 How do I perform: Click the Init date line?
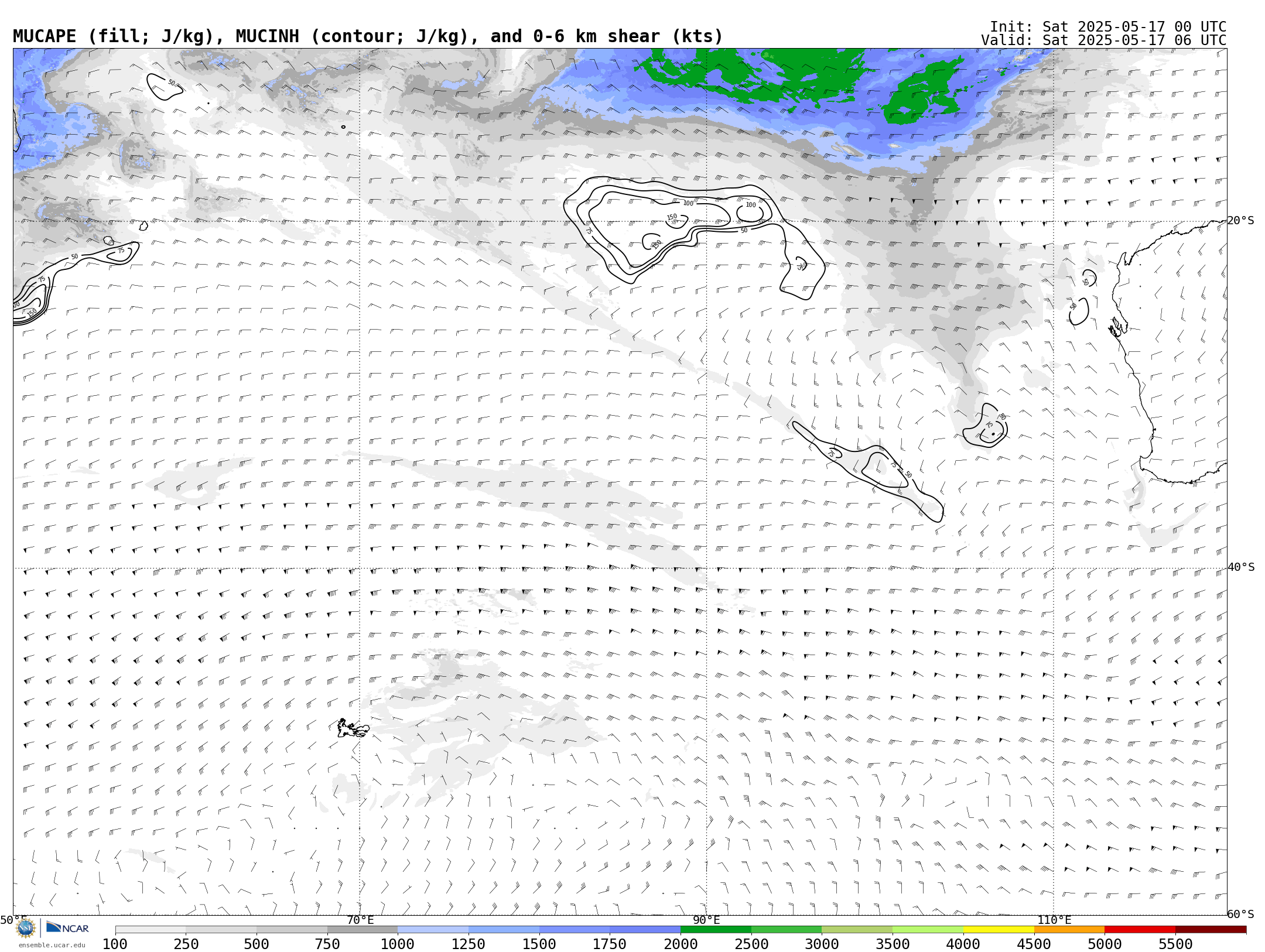click(1108, 27)
